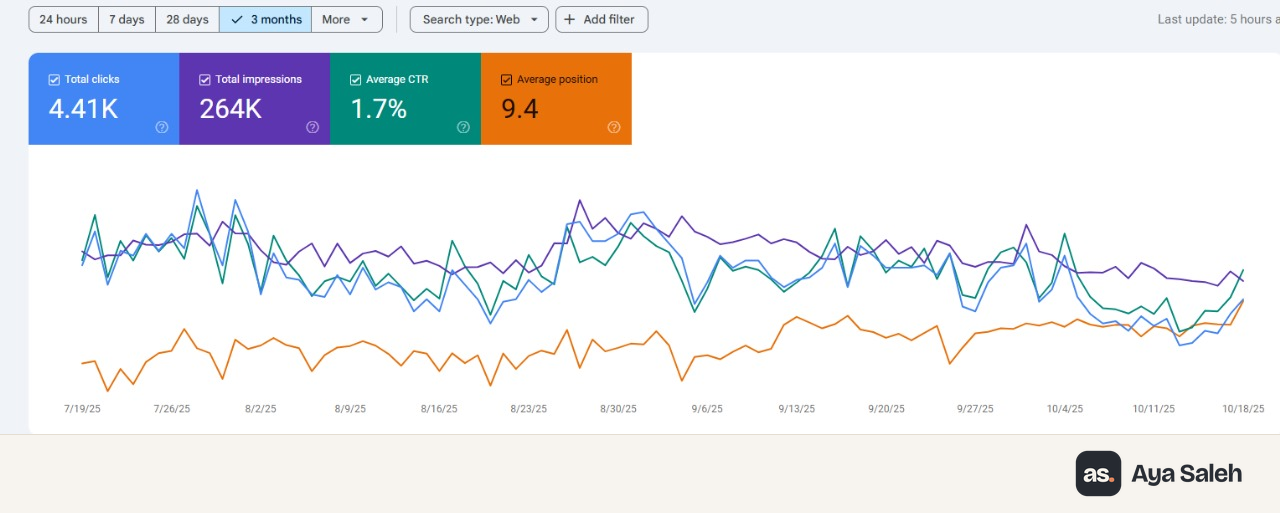1280x513 pixels.
Task: Click the 7/26/25 axis date label
Action: 171,409
